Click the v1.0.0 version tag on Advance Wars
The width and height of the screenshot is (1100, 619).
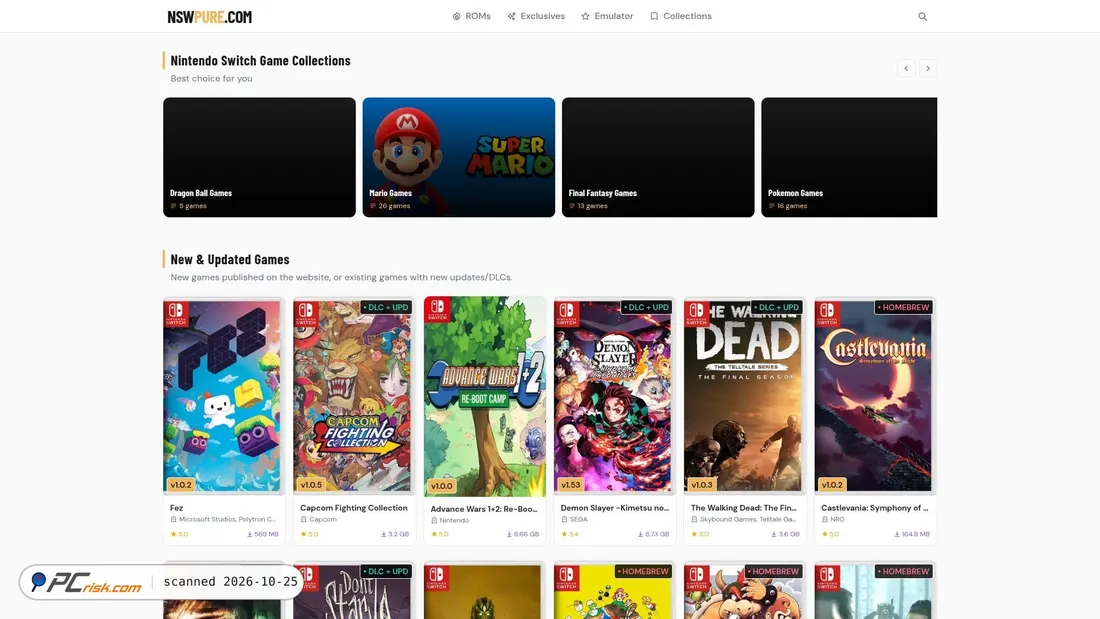(x=441, y=486)
